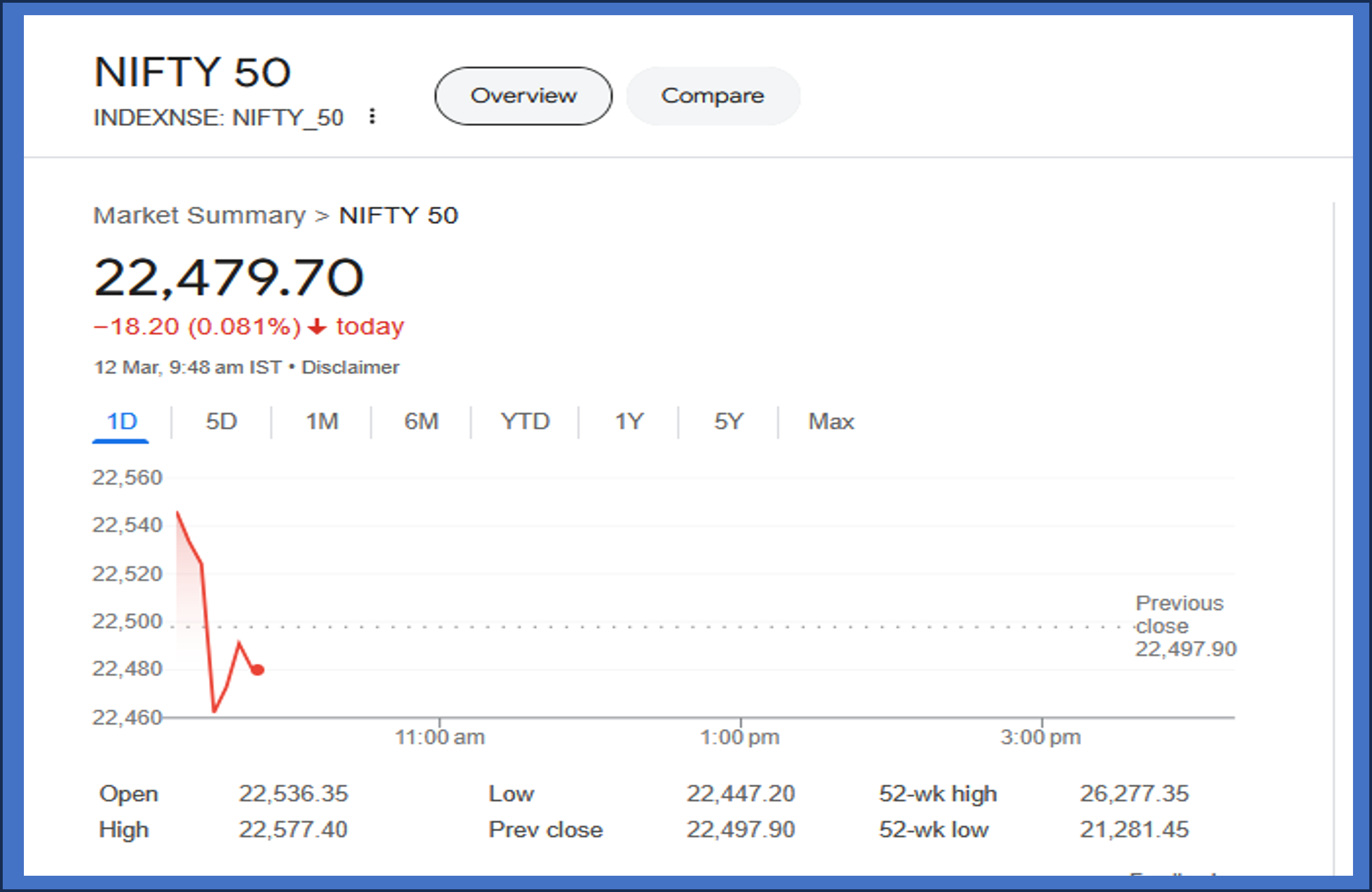Click the Previous close label on chart
Image resolution: width=1372 pixels, height=892 pixels.
[x=1179, y=614]
